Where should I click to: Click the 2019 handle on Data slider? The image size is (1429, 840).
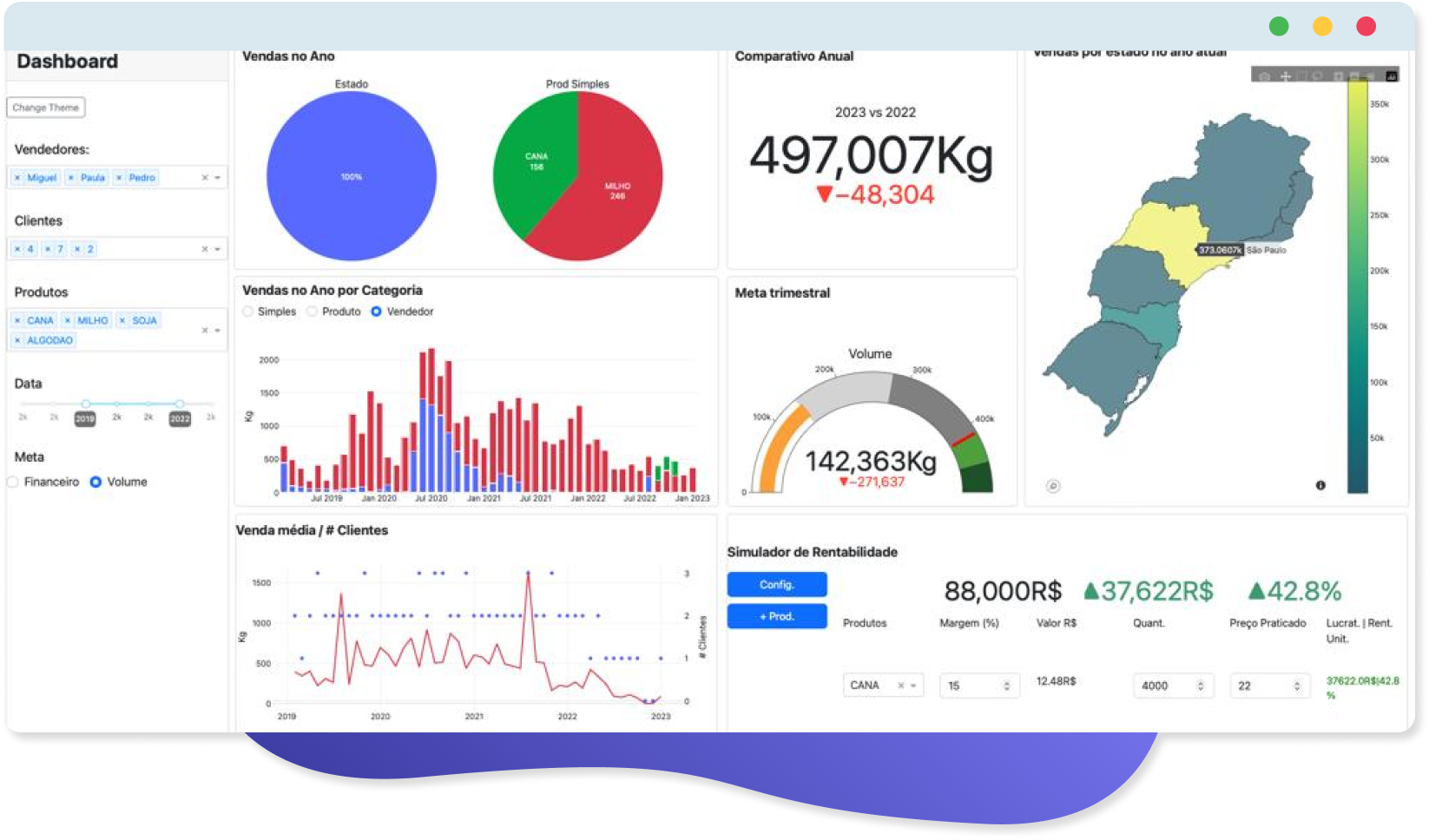click(x=86, y=404)
